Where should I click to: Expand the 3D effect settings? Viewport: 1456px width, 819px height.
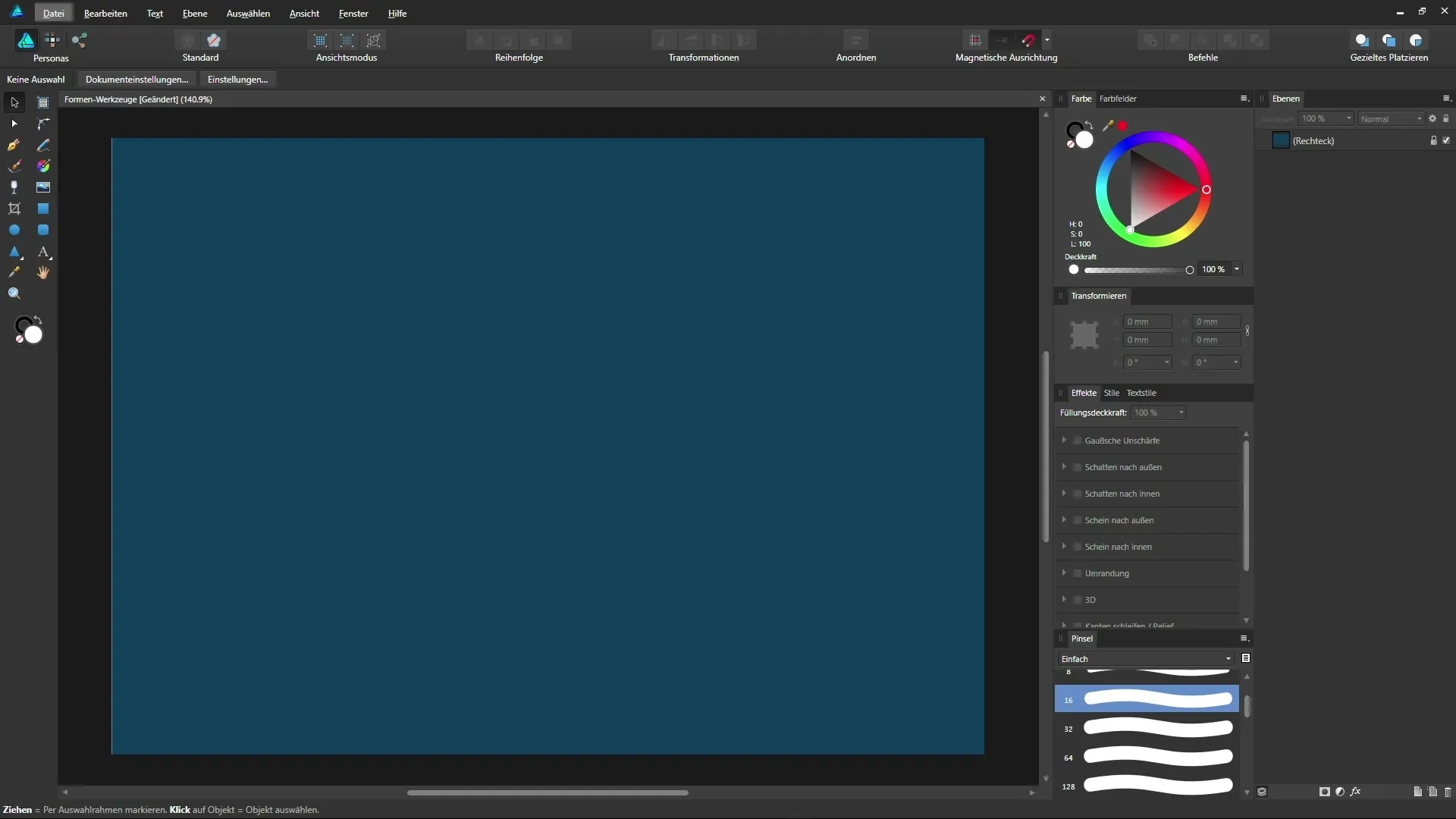1064,599
